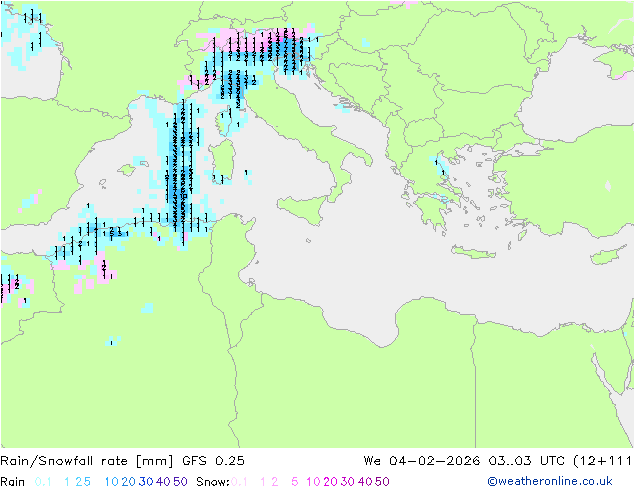Click the '(12+111' forecast run text

pos(602,461)
